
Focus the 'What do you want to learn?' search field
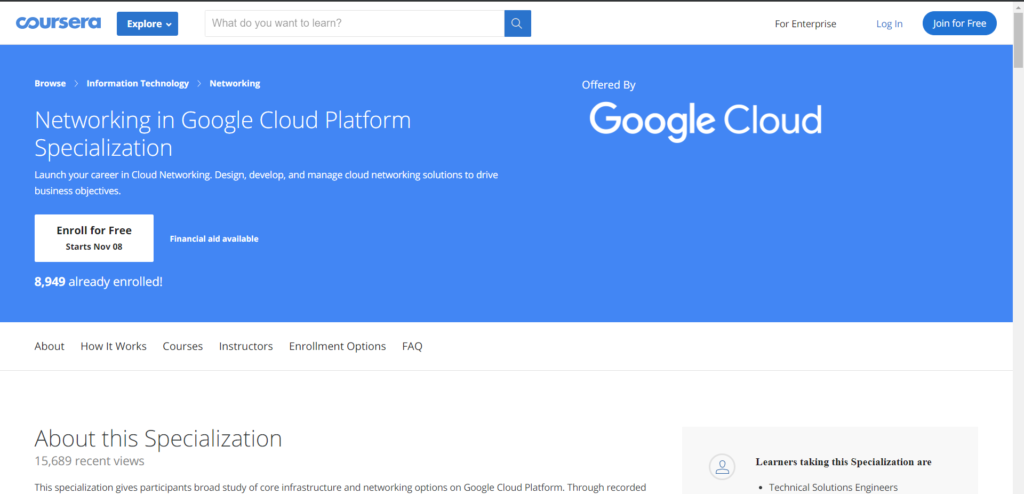pyautogui.click(x=355, y=24)
